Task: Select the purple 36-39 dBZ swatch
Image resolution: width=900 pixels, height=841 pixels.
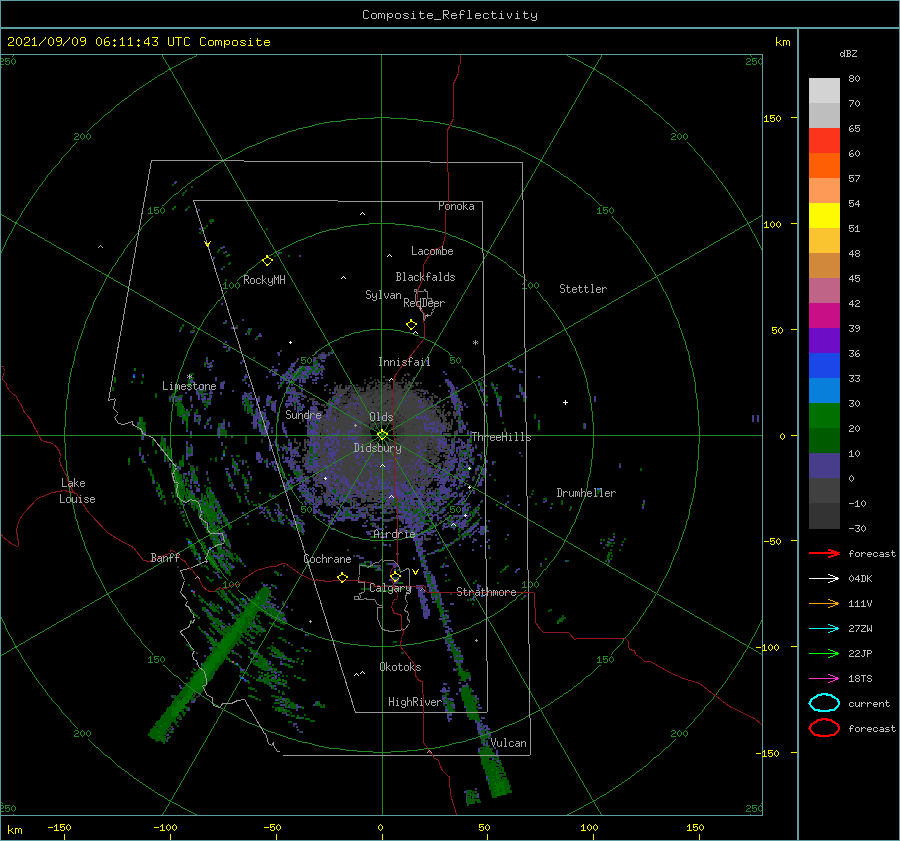Action: pos(824,341)
